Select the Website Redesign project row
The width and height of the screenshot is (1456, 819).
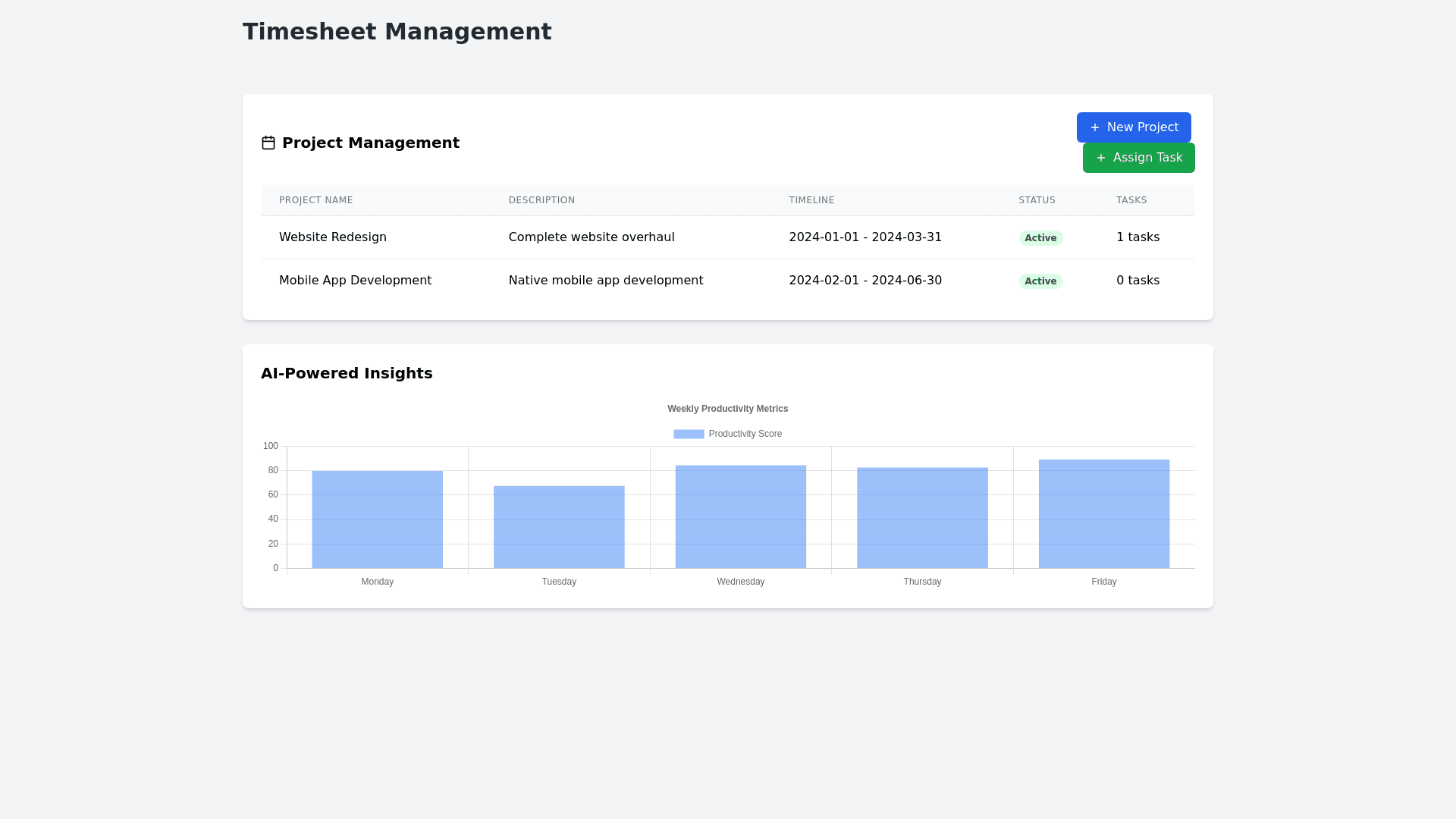pos(333,237)
